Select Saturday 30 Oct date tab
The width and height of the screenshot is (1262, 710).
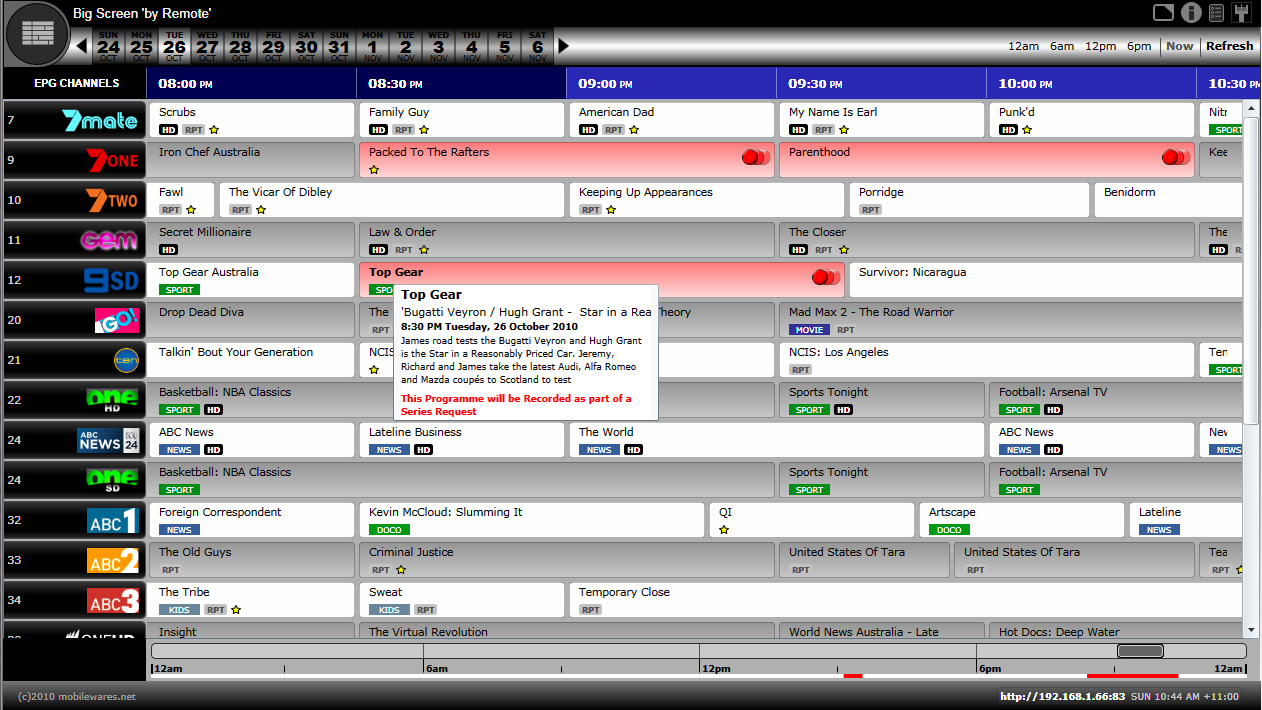tap(306, 46)
